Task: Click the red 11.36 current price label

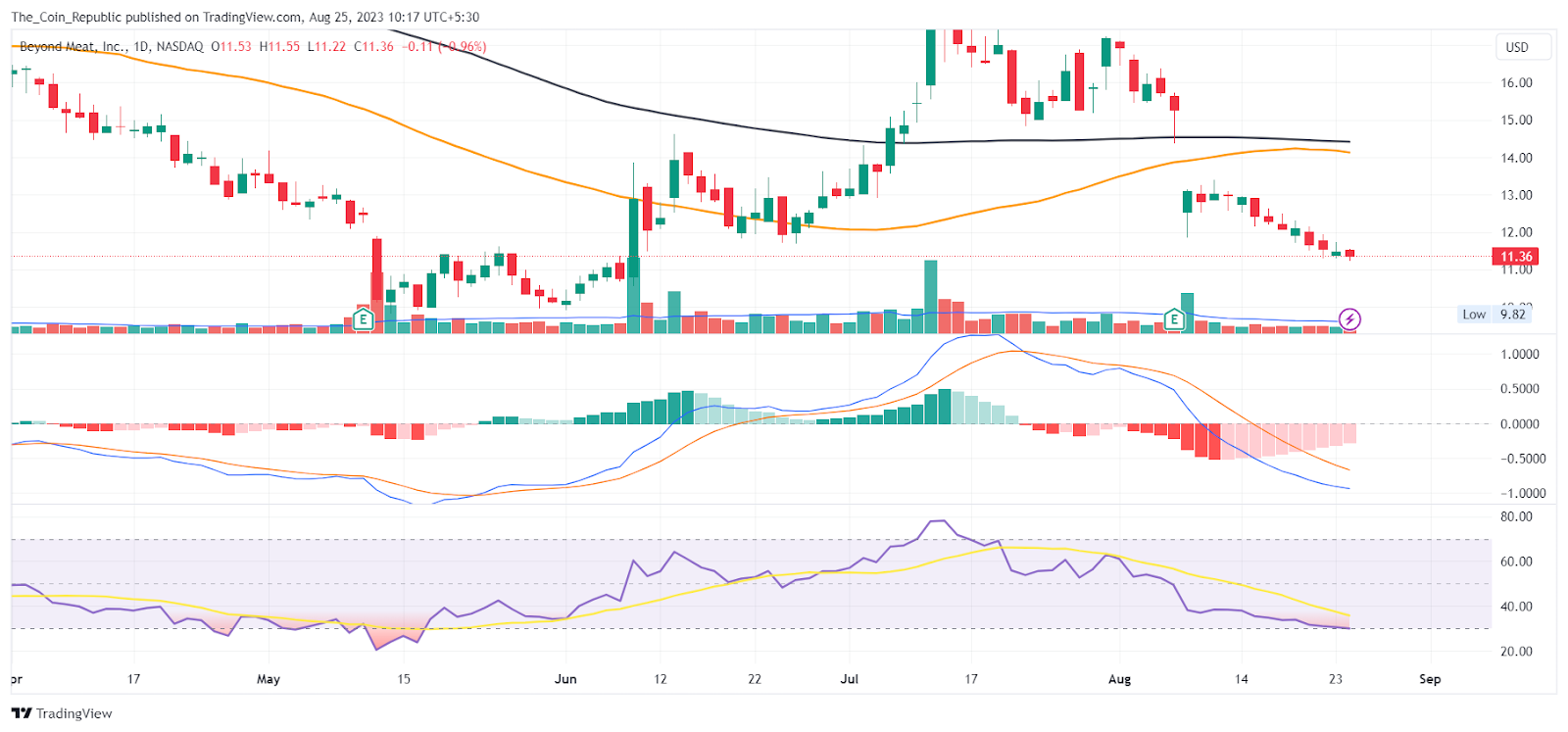Action: click(1515, 257)
